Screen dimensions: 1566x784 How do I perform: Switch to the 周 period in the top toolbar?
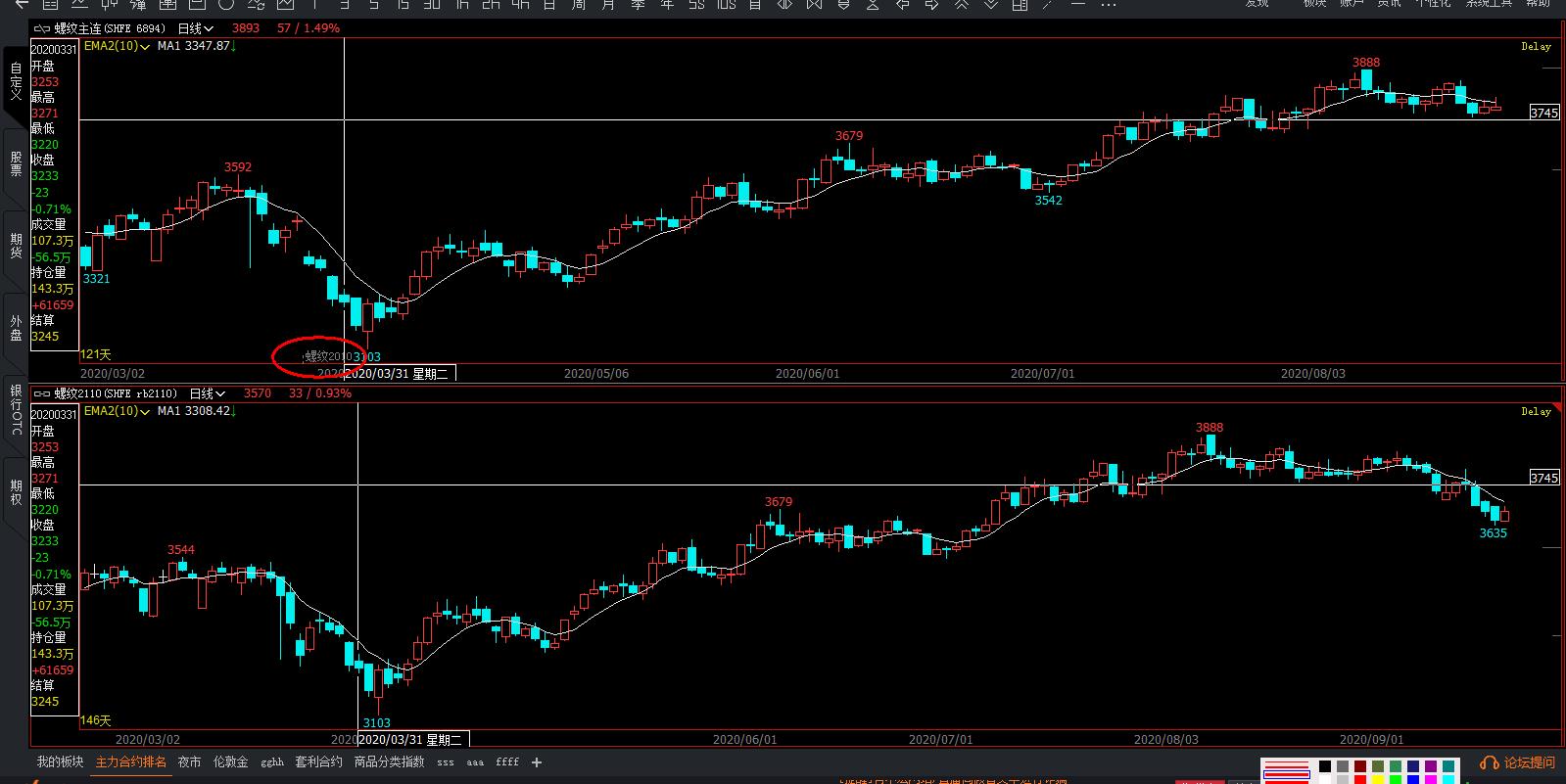tap(579, 4)
